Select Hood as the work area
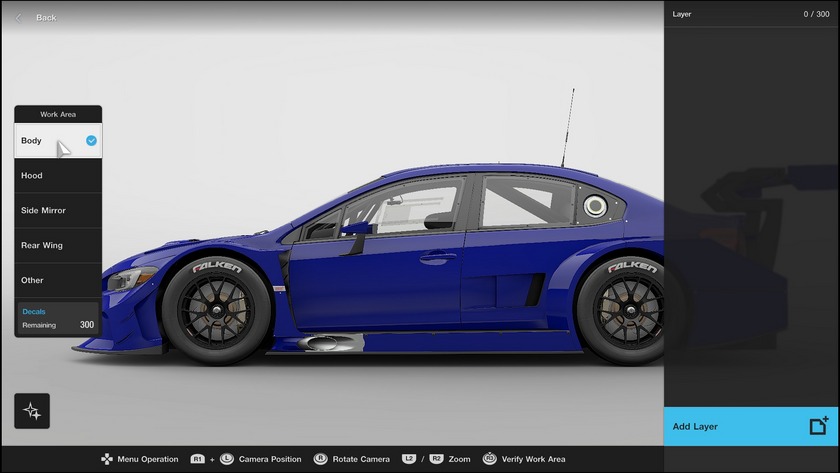 coord(58,176)
